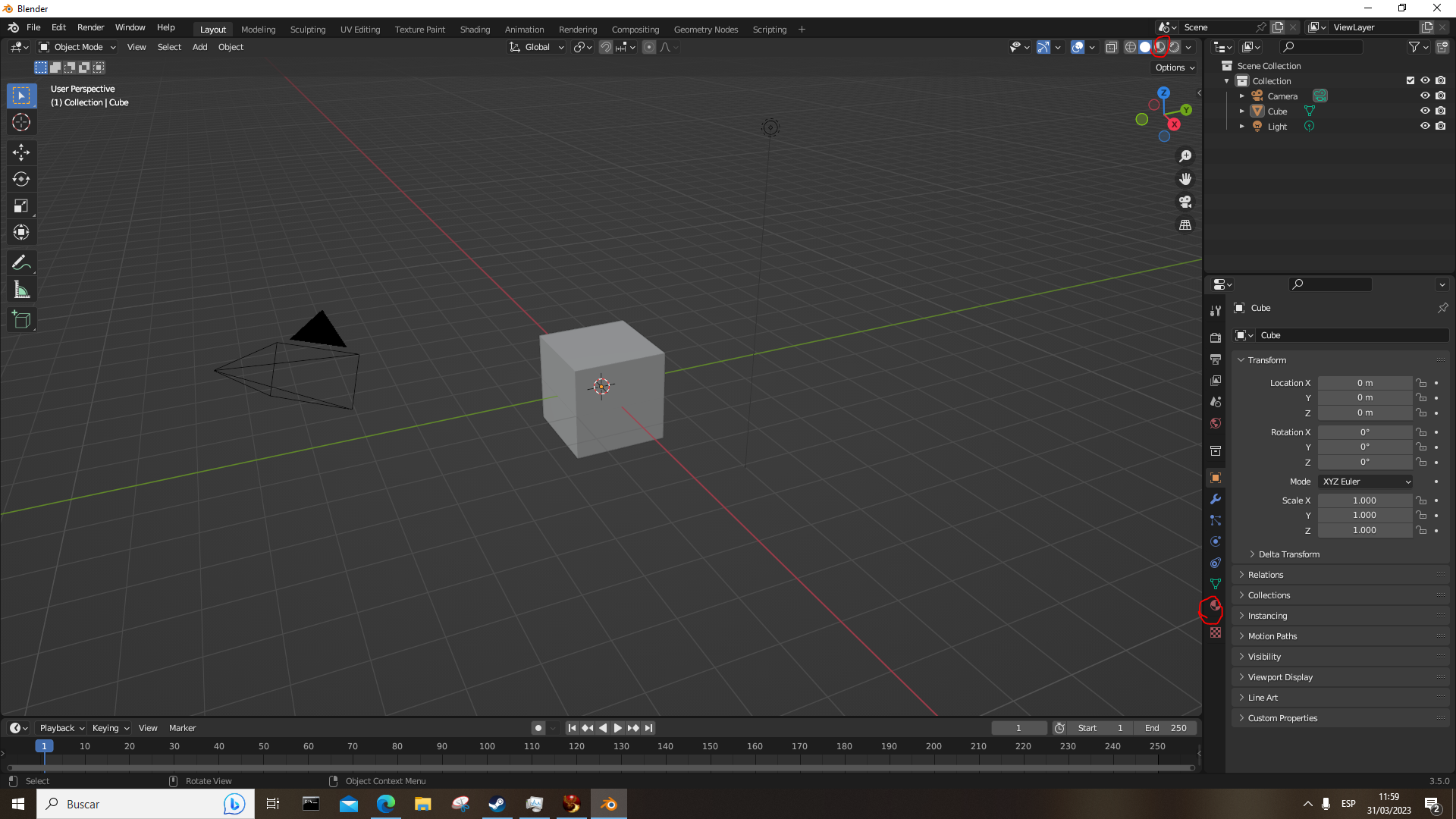
Task: Play the animation in timeline
Action: click(618, 728)
